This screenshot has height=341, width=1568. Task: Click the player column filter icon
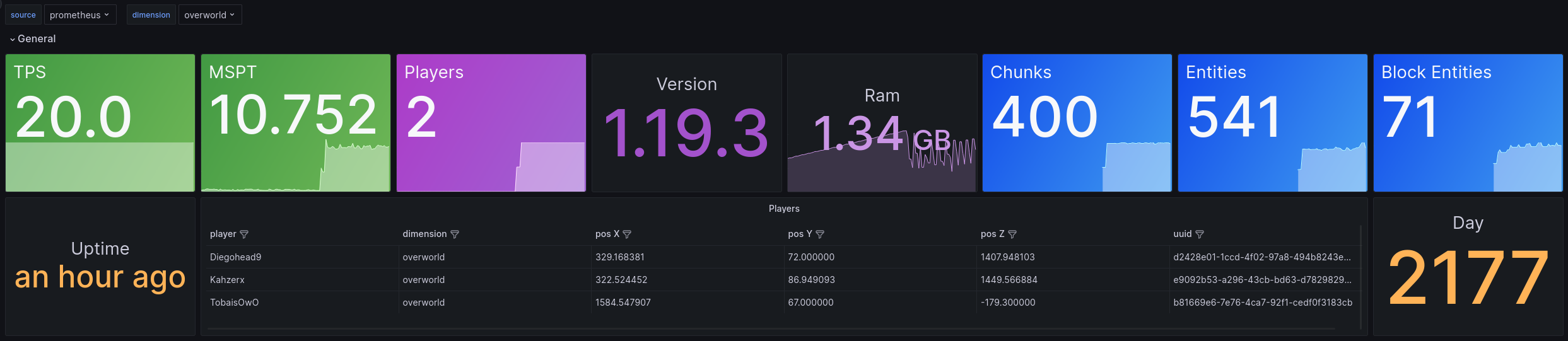pos(244,234)
